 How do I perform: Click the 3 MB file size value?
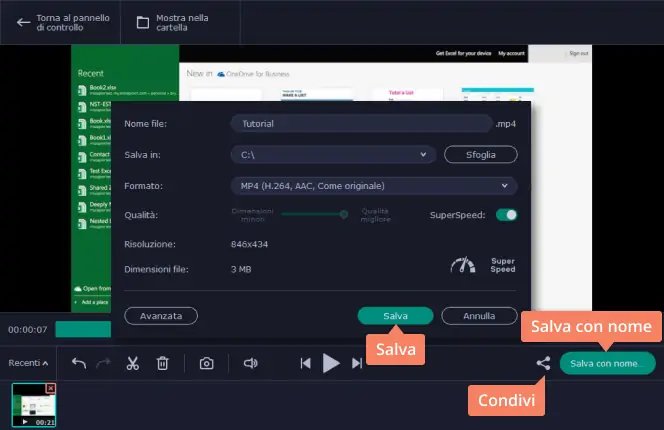(x=241, y=269)
